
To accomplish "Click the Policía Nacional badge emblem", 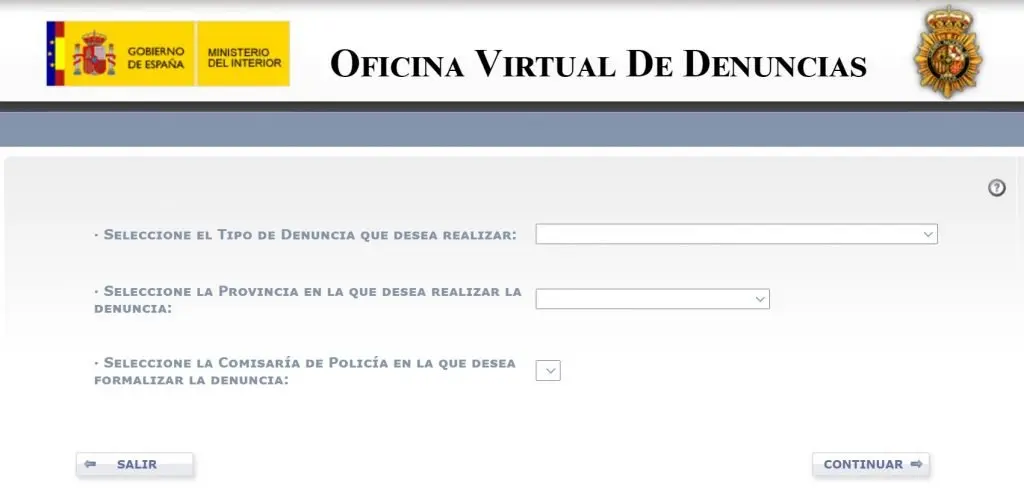I will (x=948, y=52).
